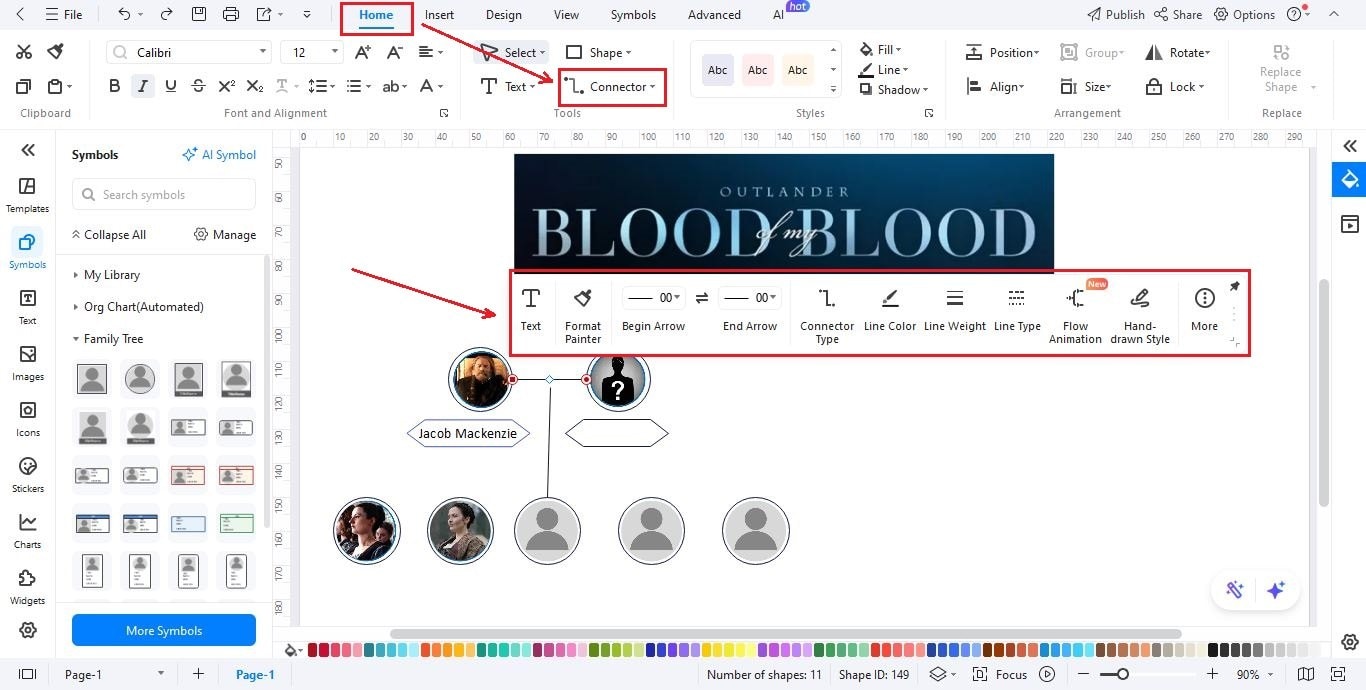Open the Text sidebar panel
Image resolution: width=1366 pixels, height=690 pixels.
28,306
